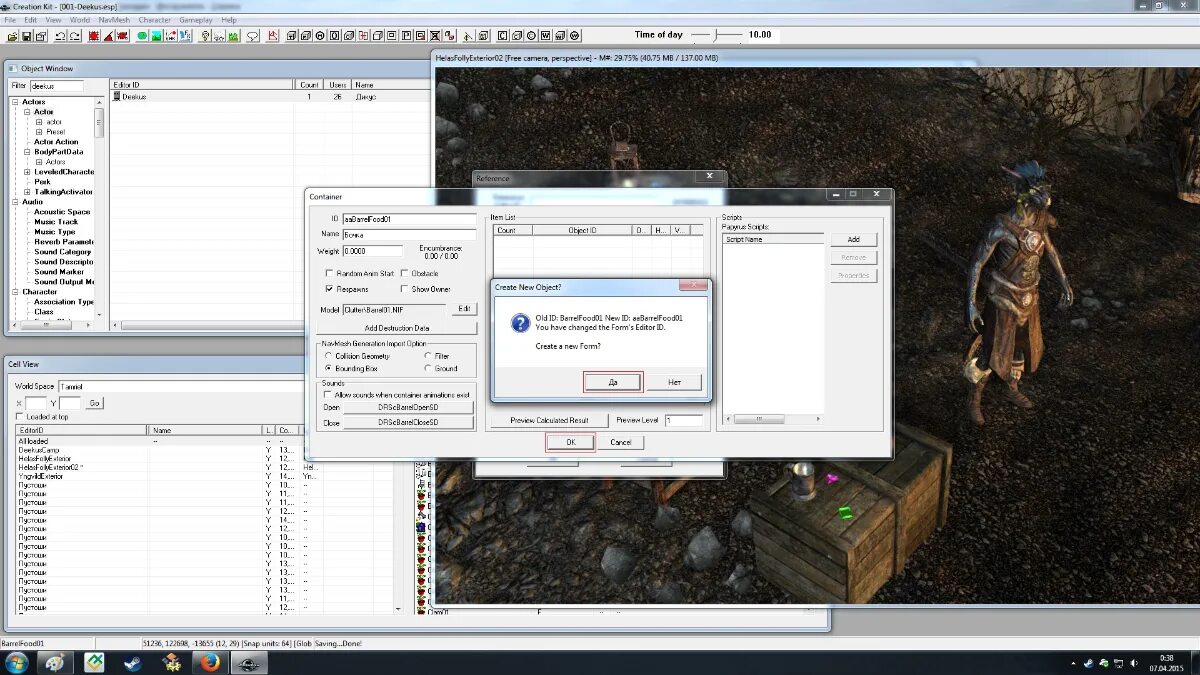The width and height of the screenshot is (1200, 675).
Task: Adjust the Time of day slider
Action: pos(715,35)
